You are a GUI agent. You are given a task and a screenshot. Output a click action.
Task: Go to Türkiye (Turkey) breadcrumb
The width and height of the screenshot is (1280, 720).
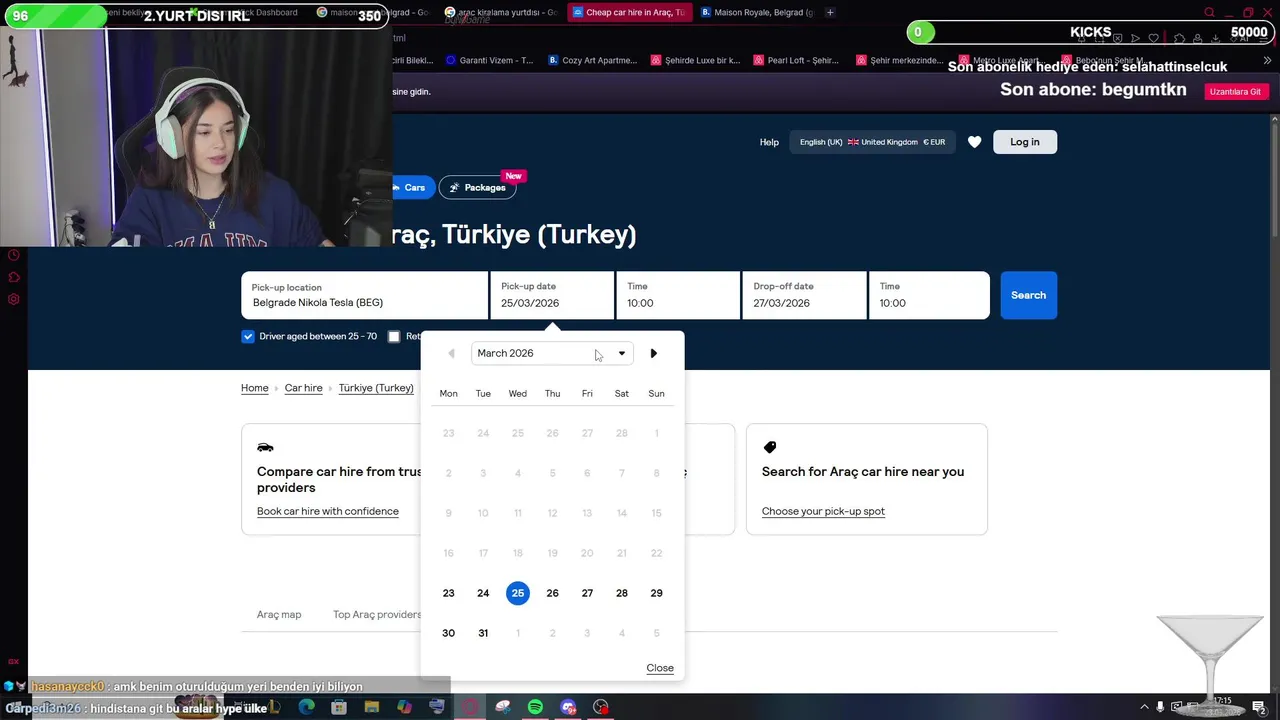376,388
